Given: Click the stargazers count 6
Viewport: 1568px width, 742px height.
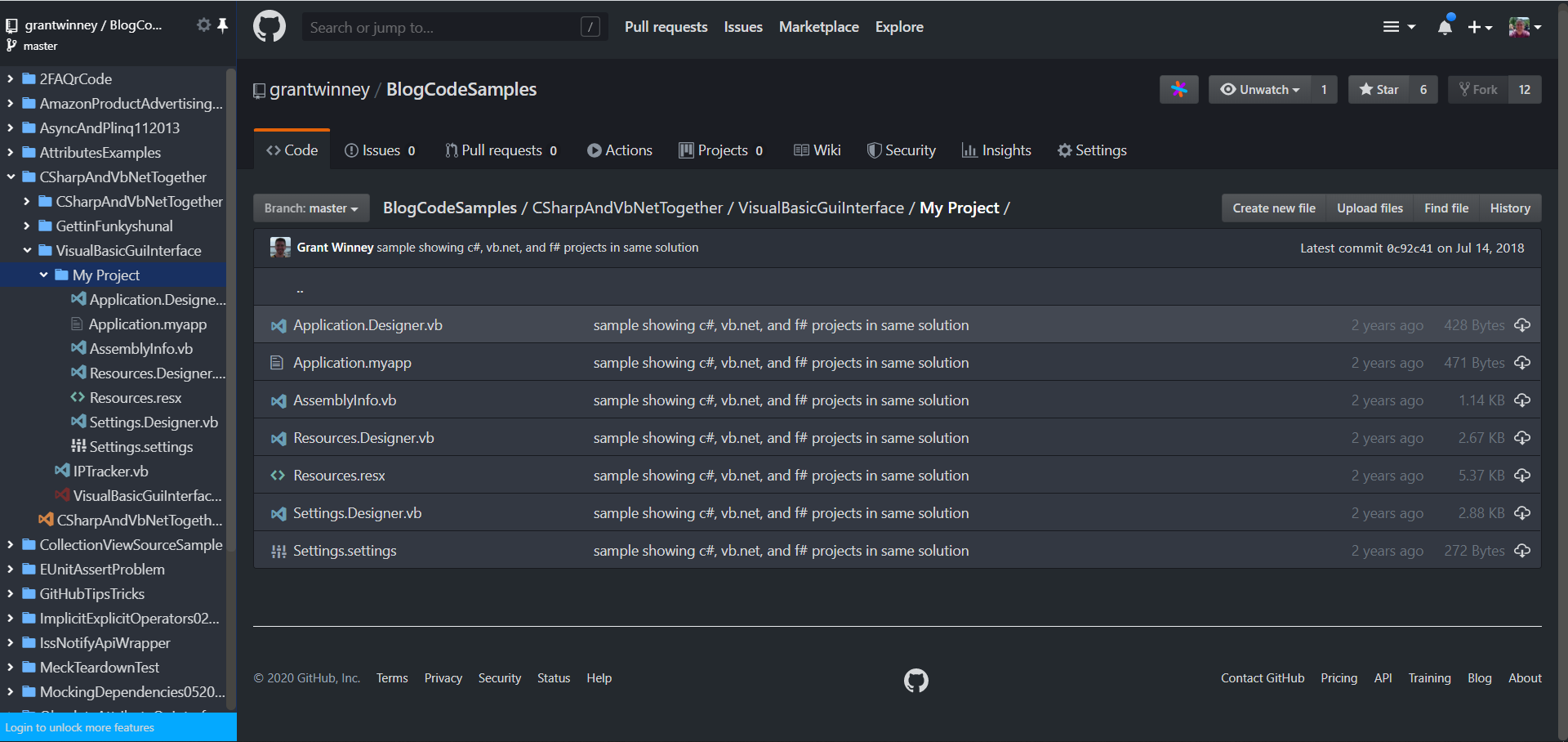Looking at the screenshot, I should [1423, 90].
